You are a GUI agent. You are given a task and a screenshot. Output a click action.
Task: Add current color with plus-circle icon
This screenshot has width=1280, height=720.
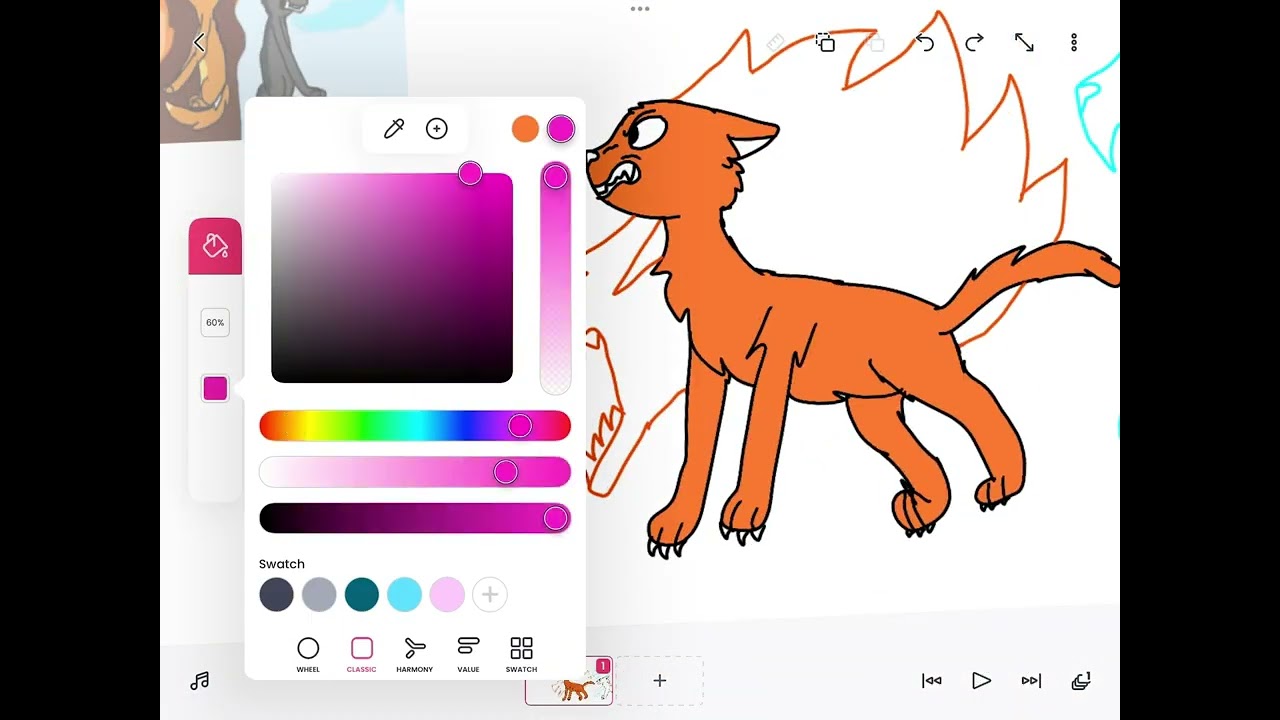tap(437, 128)
